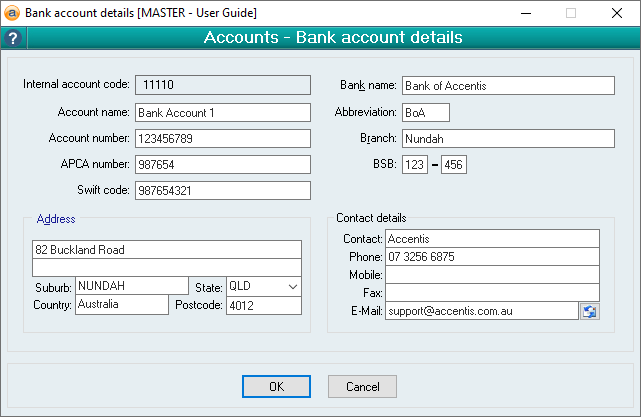This screenshot has height=417, width=641.
Task: Focus the Suburb field
Action: click(x=131, y=287)
